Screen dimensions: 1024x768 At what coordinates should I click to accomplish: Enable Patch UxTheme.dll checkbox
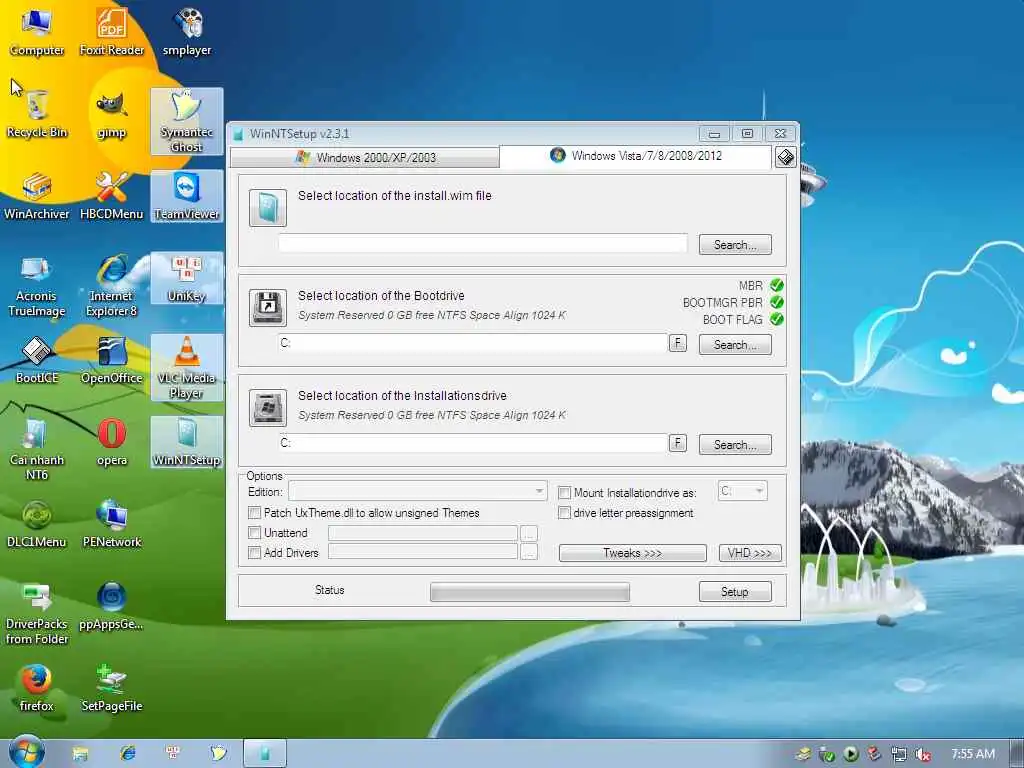coord(255,513)
